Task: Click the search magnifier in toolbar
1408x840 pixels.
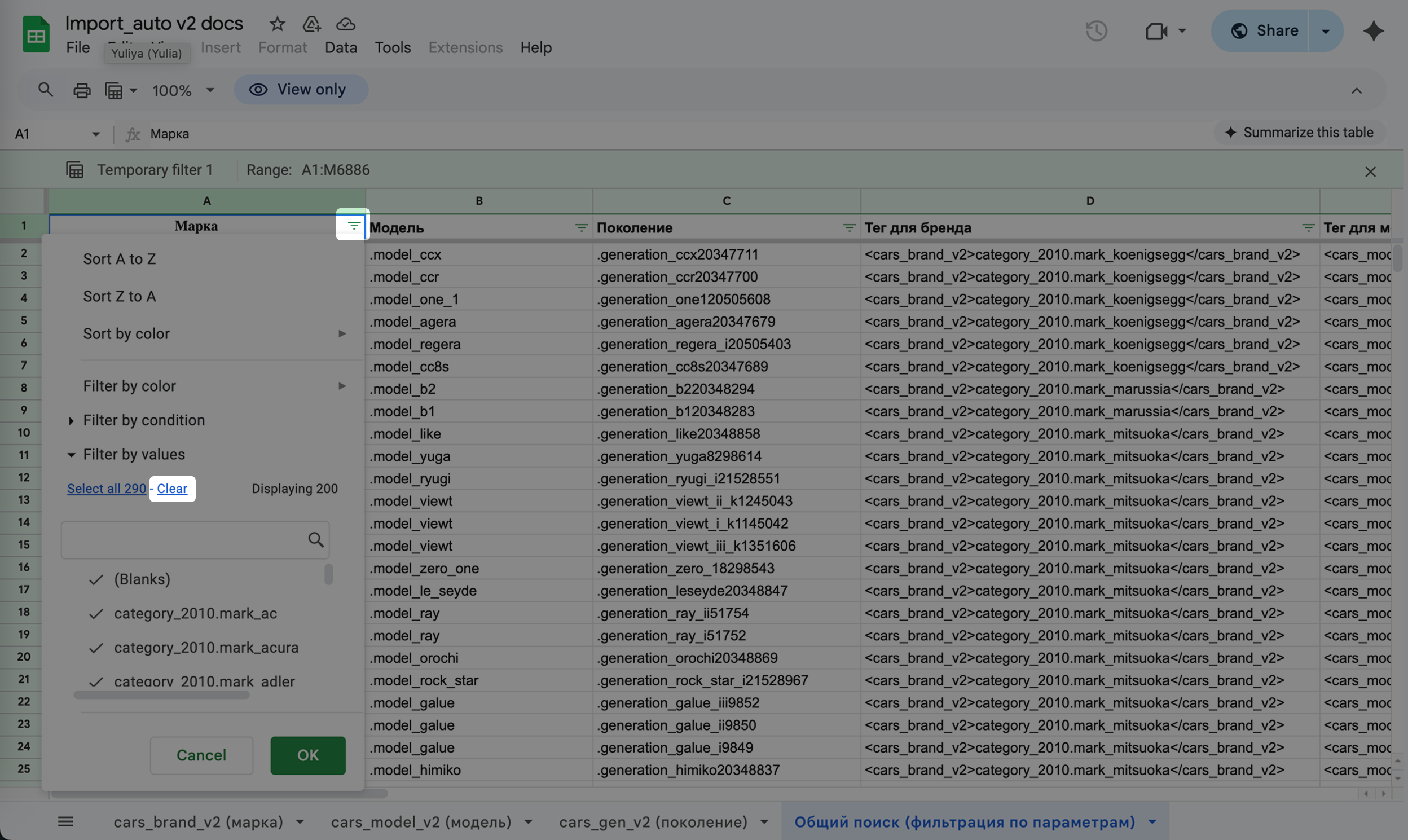Action: click(x=45, y=90)
